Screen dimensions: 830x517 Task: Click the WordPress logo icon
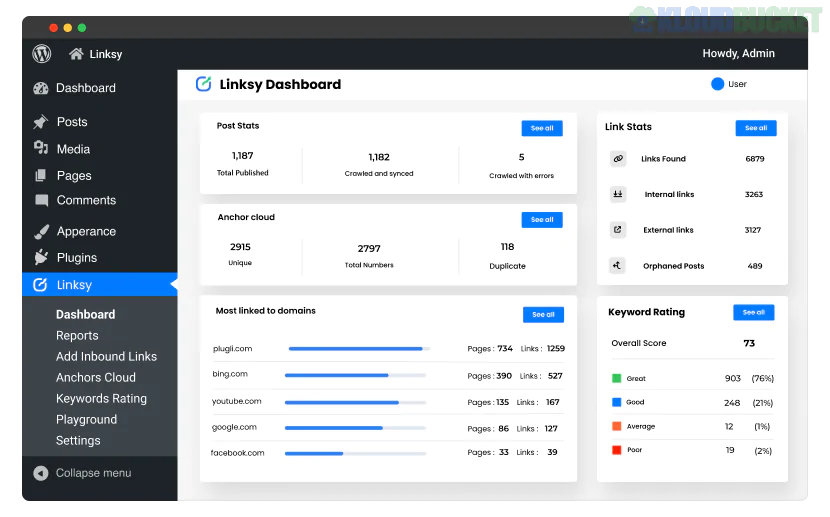point(42,53)
